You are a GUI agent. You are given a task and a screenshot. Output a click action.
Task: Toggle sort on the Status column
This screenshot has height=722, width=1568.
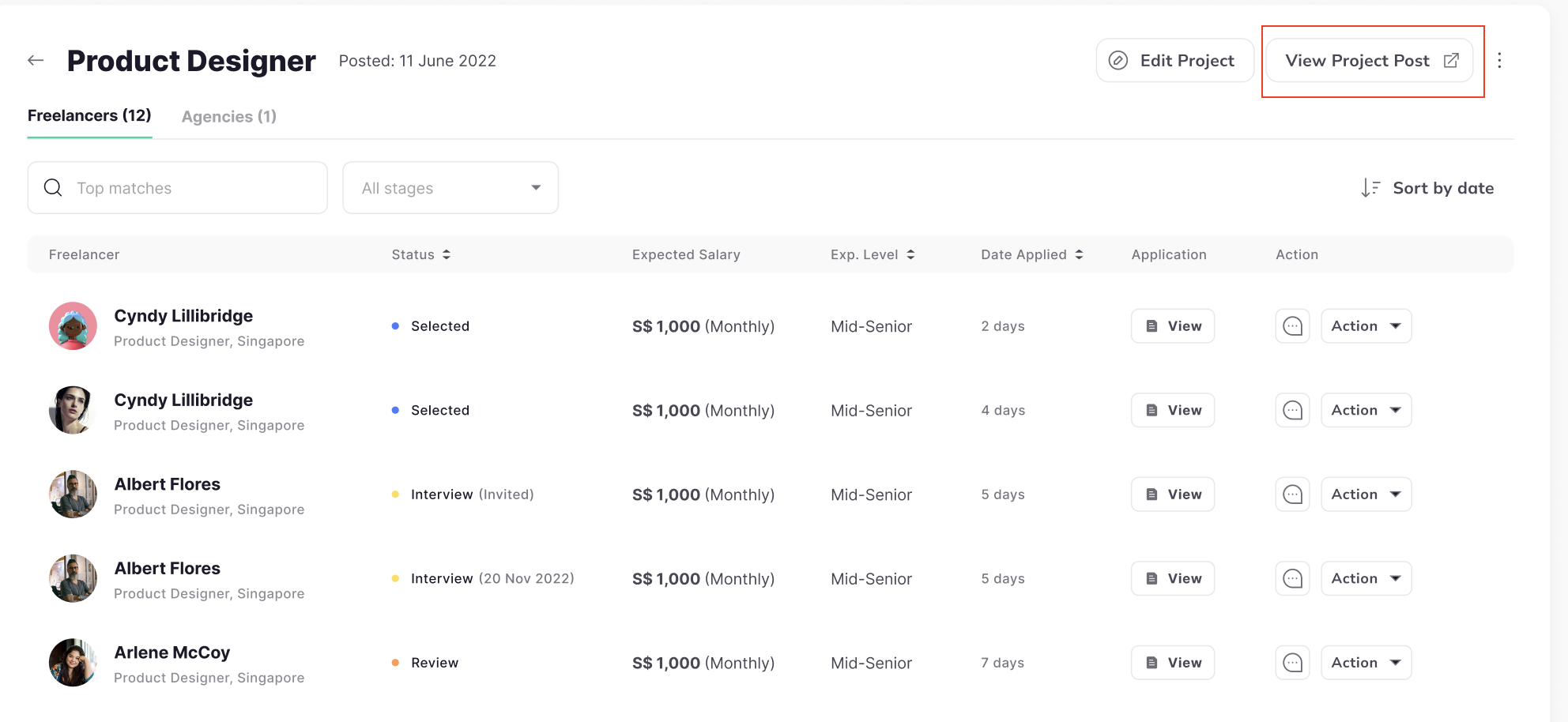[x=447, y=254]
